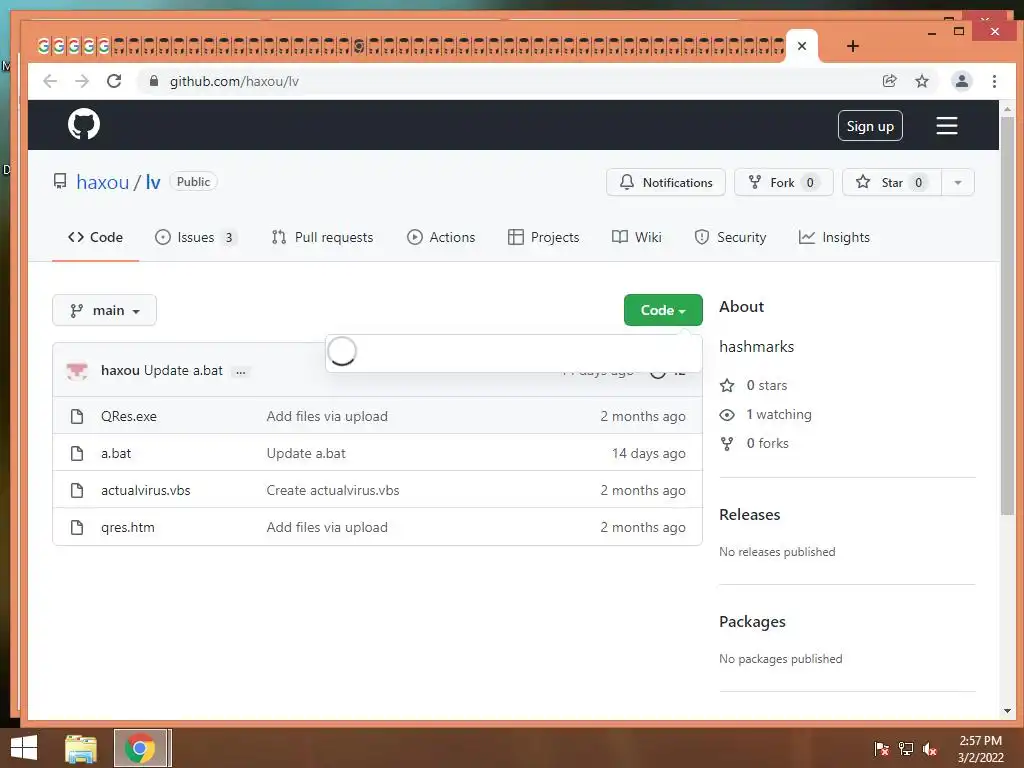Open the hamburger navigation menu

pos(946,125)
